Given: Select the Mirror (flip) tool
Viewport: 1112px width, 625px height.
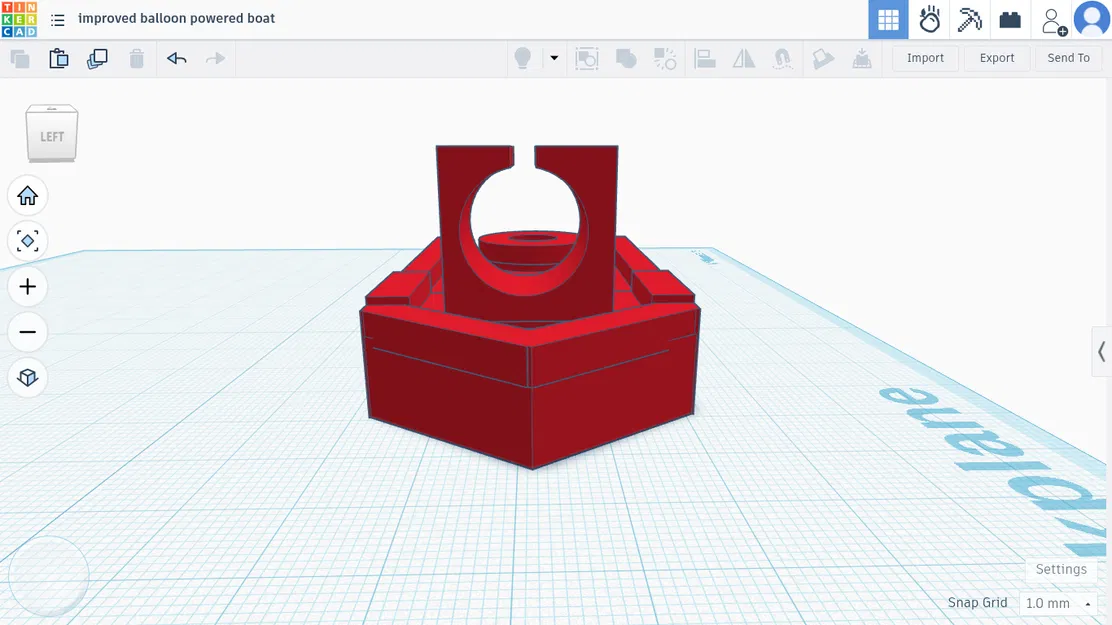Looking at the screenshot, I should click(x=743, y=58).
